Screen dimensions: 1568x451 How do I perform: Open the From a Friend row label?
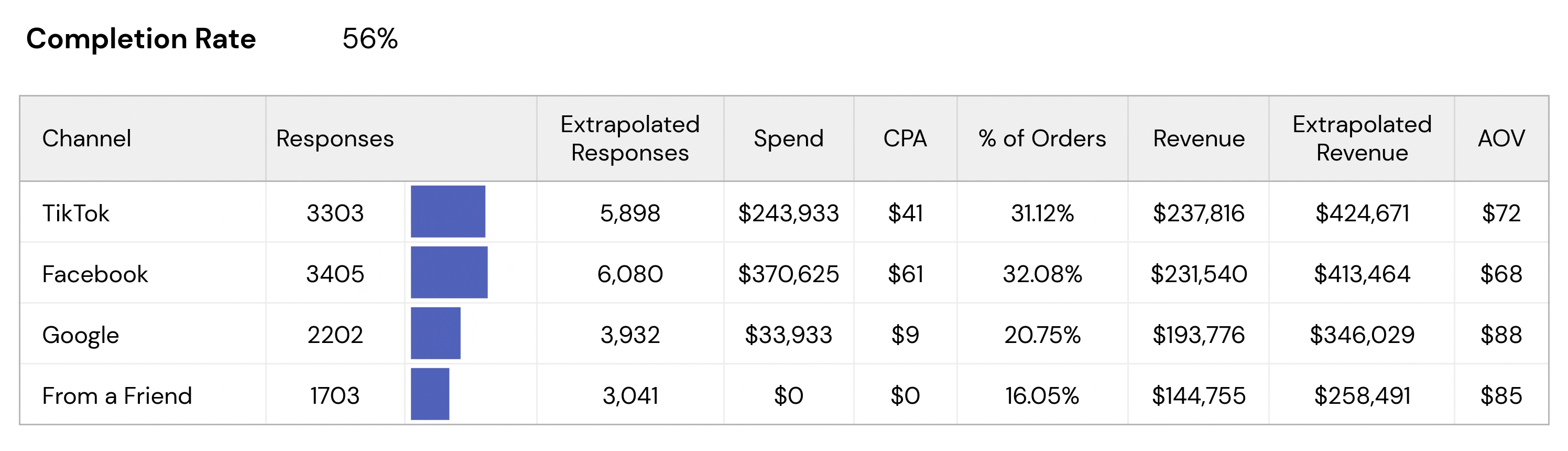click(117, 396)
